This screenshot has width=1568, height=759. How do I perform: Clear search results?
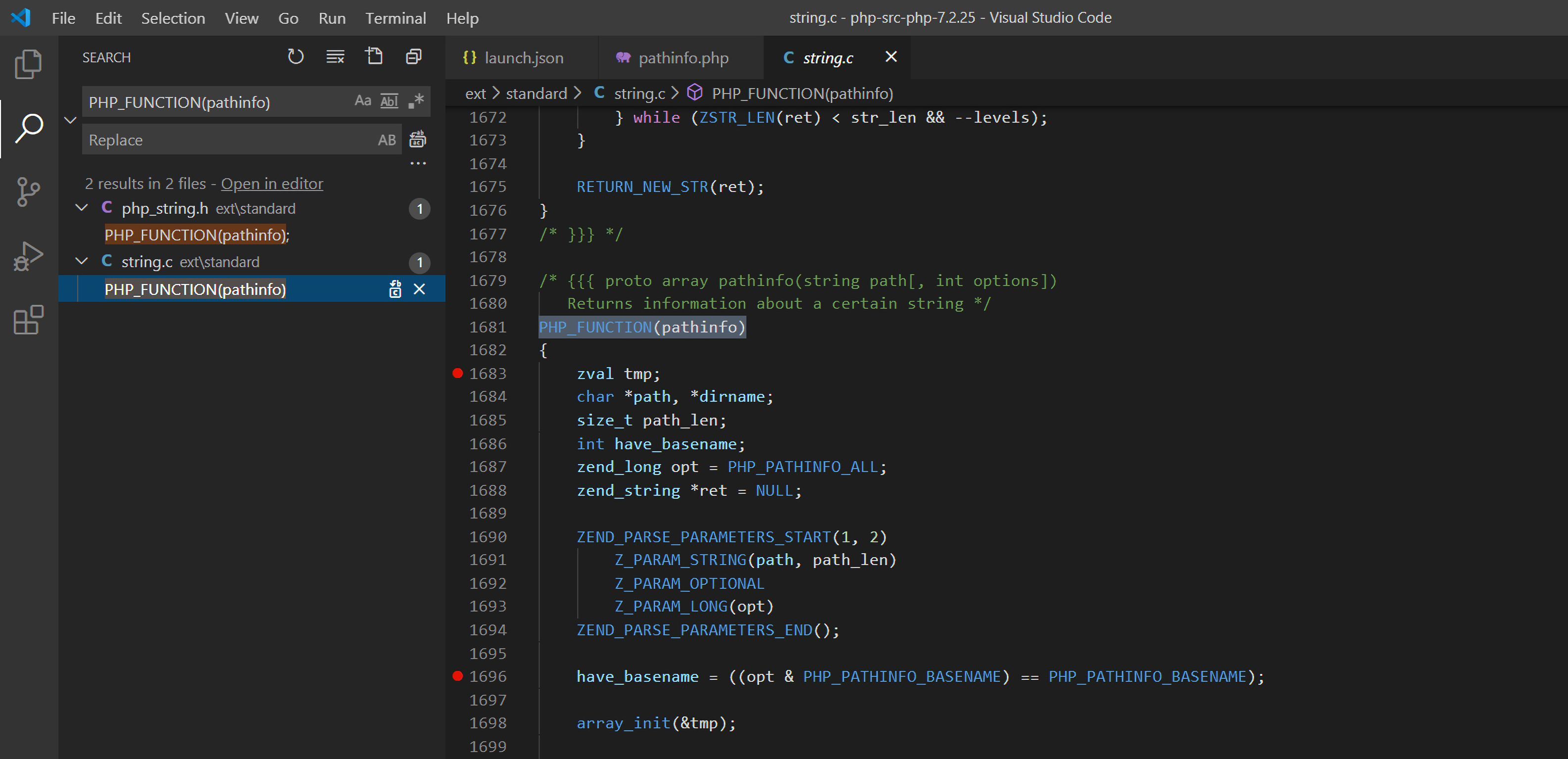[x=335, y=56]
